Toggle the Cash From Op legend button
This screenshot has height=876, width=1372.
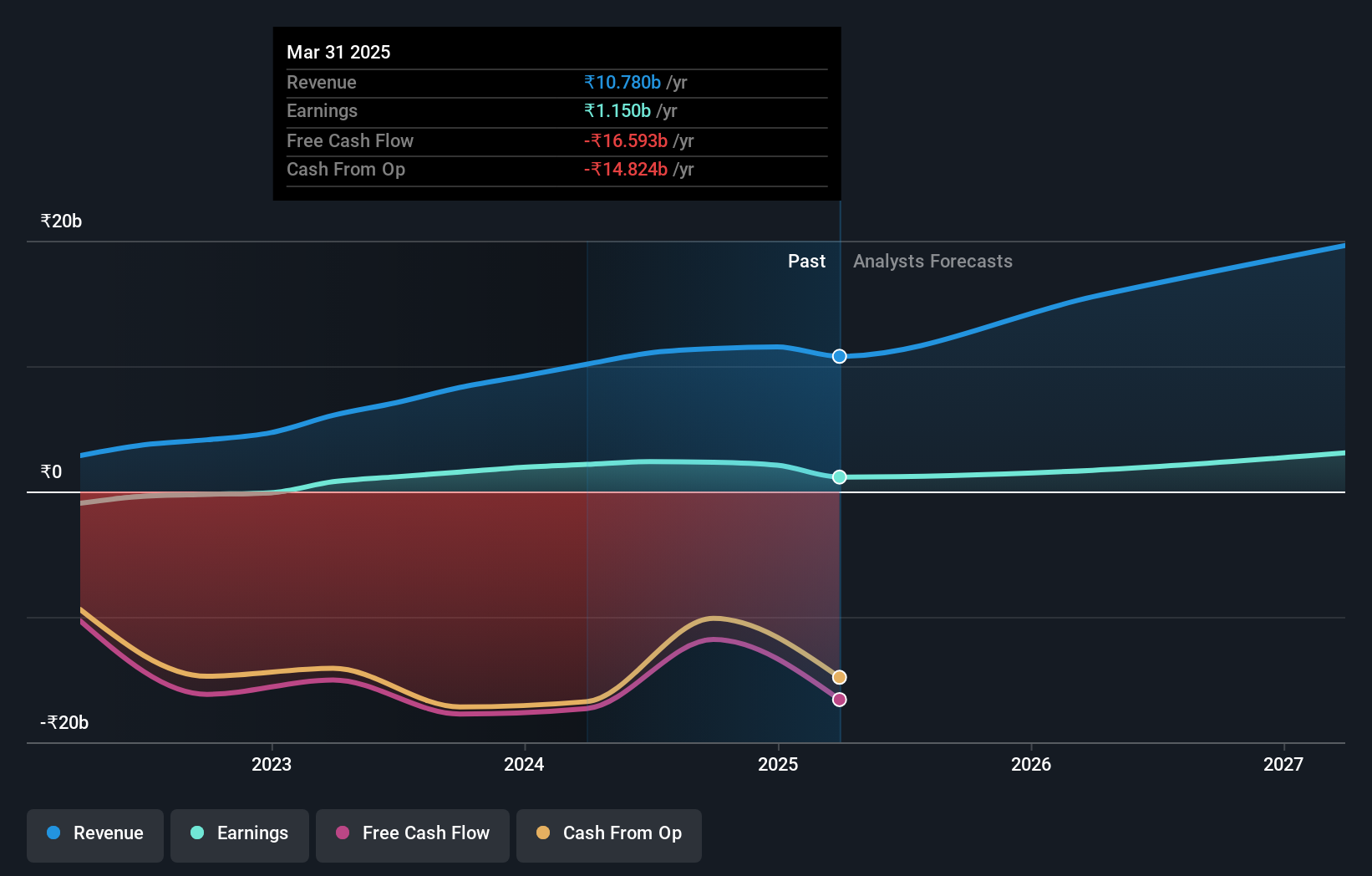point(609,835)
